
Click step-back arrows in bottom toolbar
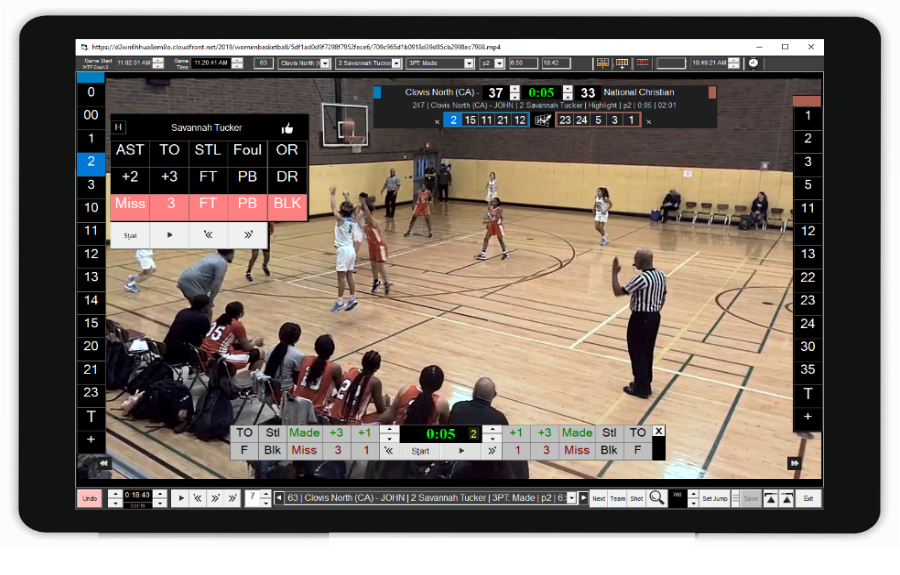click(x=197, y=498)
